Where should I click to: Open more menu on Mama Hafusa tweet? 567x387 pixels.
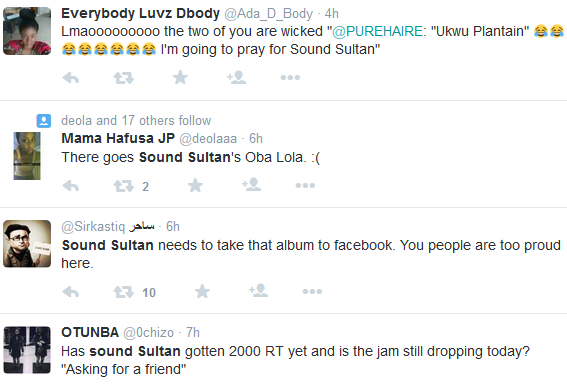pyautogui.click(x=305, y=186)
